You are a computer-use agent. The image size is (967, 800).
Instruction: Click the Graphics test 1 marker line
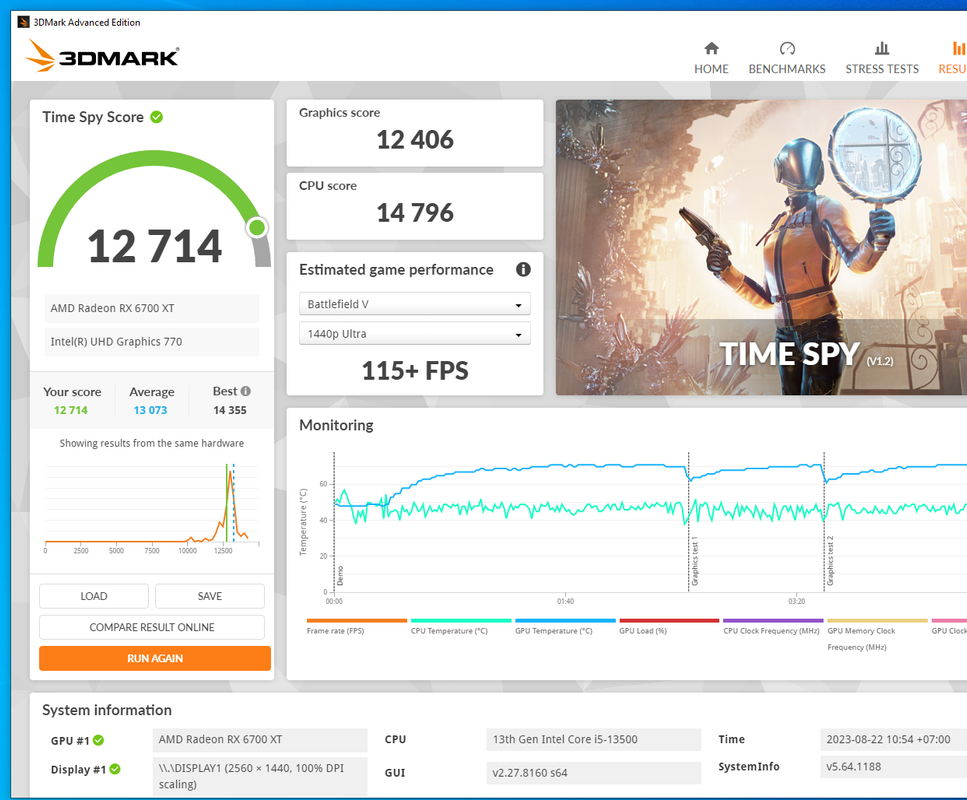(689, 522)
